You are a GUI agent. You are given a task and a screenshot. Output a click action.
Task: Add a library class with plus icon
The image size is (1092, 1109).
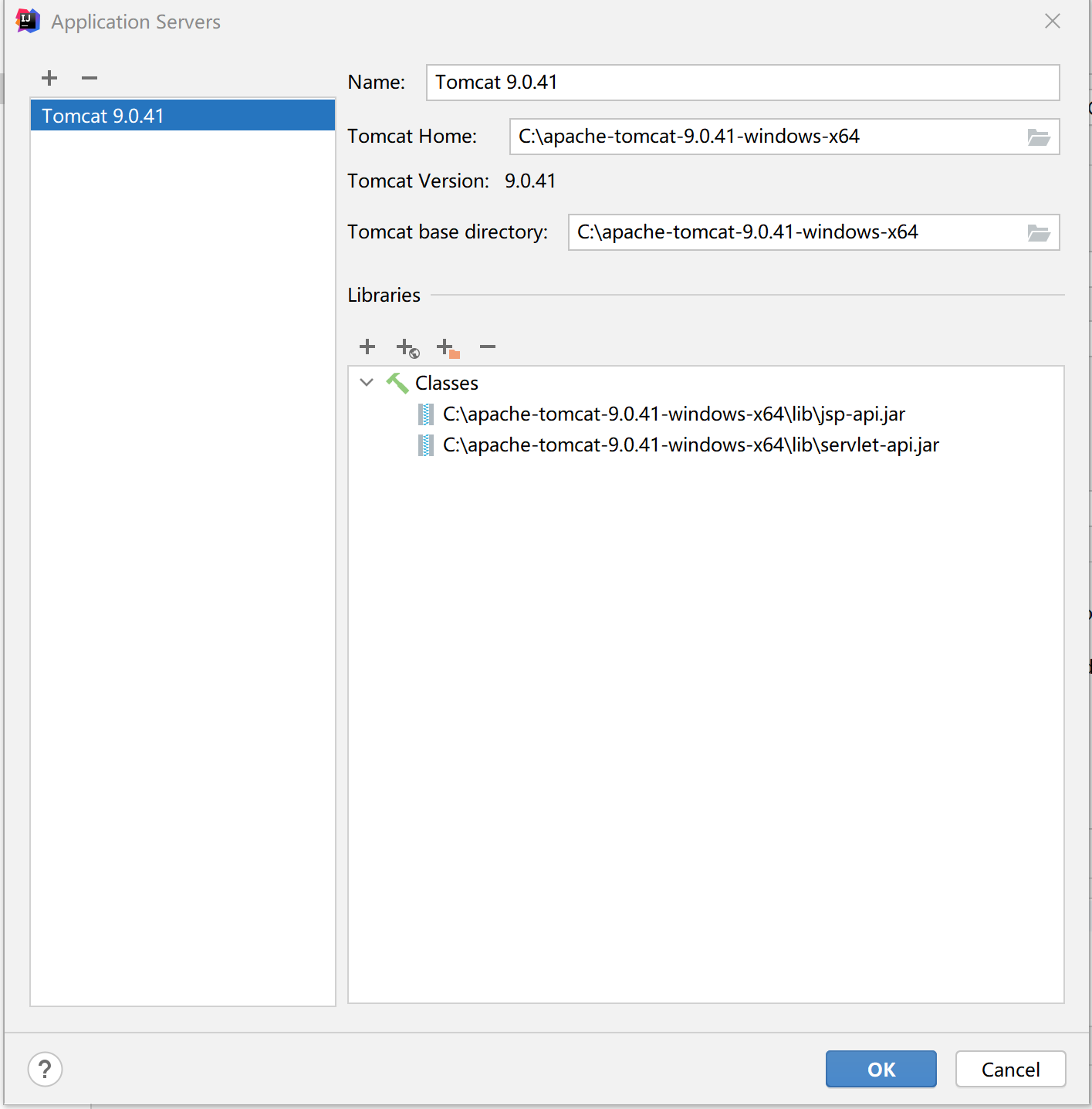[367, 347]
